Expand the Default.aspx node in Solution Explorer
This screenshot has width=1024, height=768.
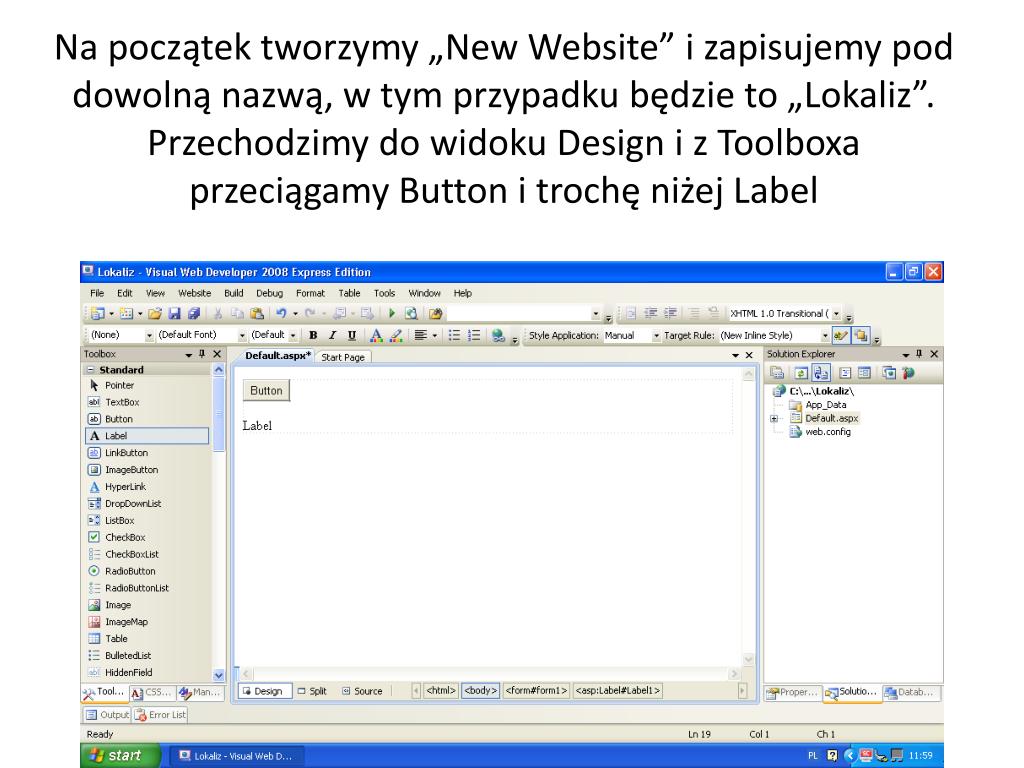[775, 419]
